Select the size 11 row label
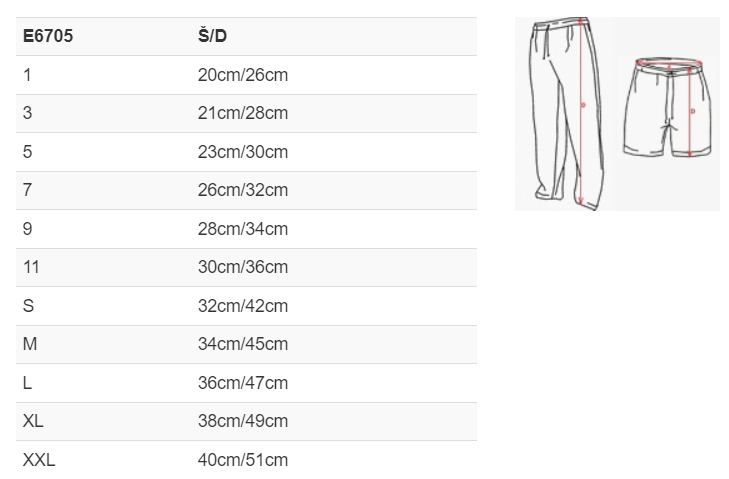This screenshot has width=729, height=479. coord(31,267)
